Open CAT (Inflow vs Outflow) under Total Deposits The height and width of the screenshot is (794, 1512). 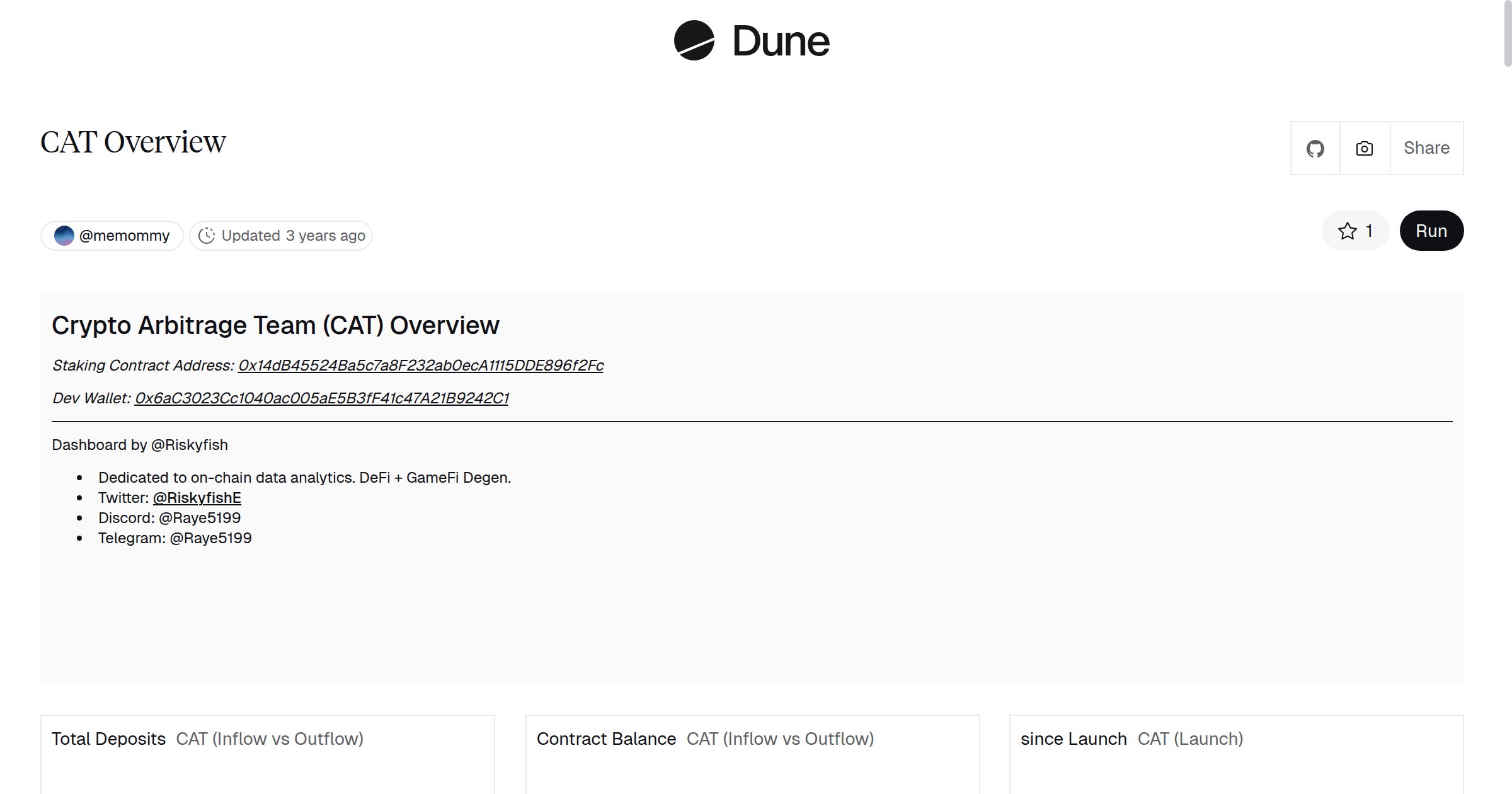[270, 739]
